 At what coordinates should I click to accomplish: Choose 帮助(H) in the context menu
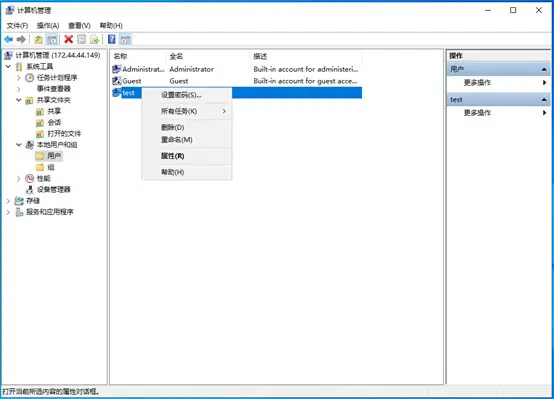187,172
